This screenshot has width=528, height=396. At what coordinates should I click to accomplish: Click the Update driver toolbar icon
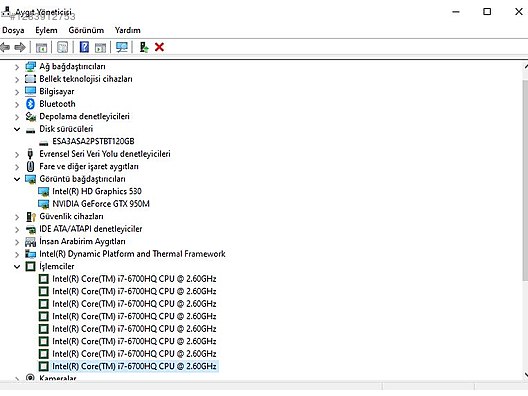click(x=144, y=47)
